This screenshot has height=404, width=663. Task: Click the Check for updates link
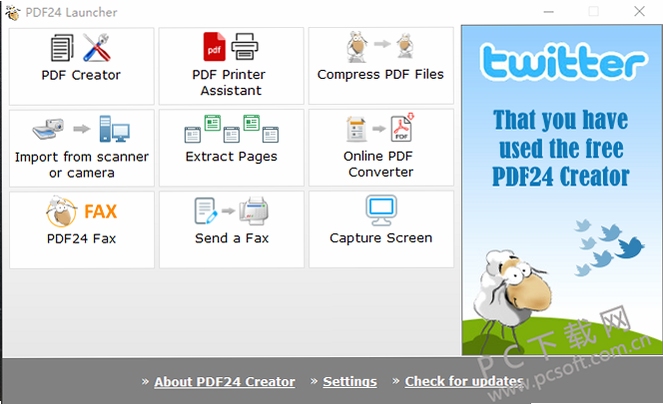(x=464, y=382)
